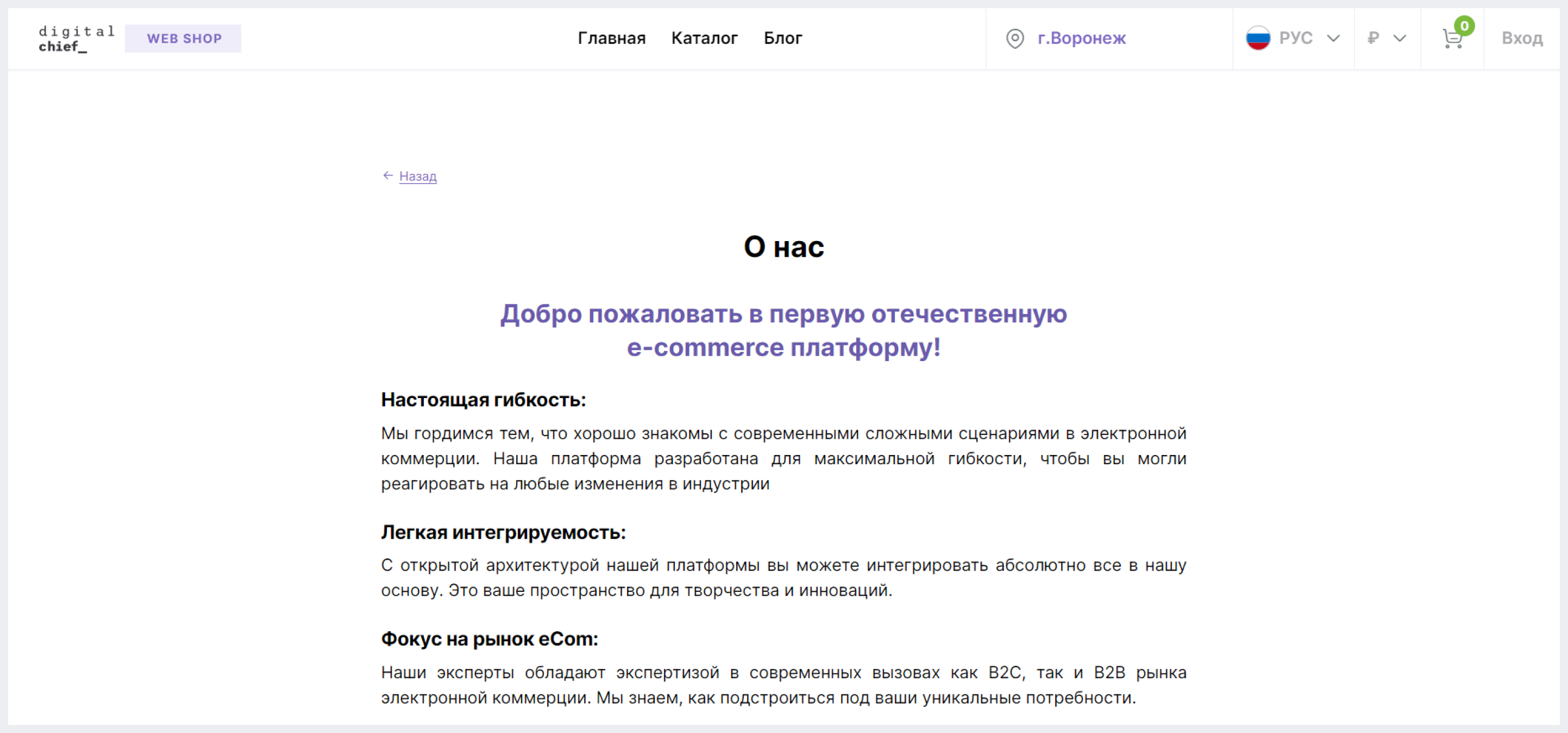Open the Каталог menu item
This screenshot has width=1568, height=733.
tap(704, 37)
